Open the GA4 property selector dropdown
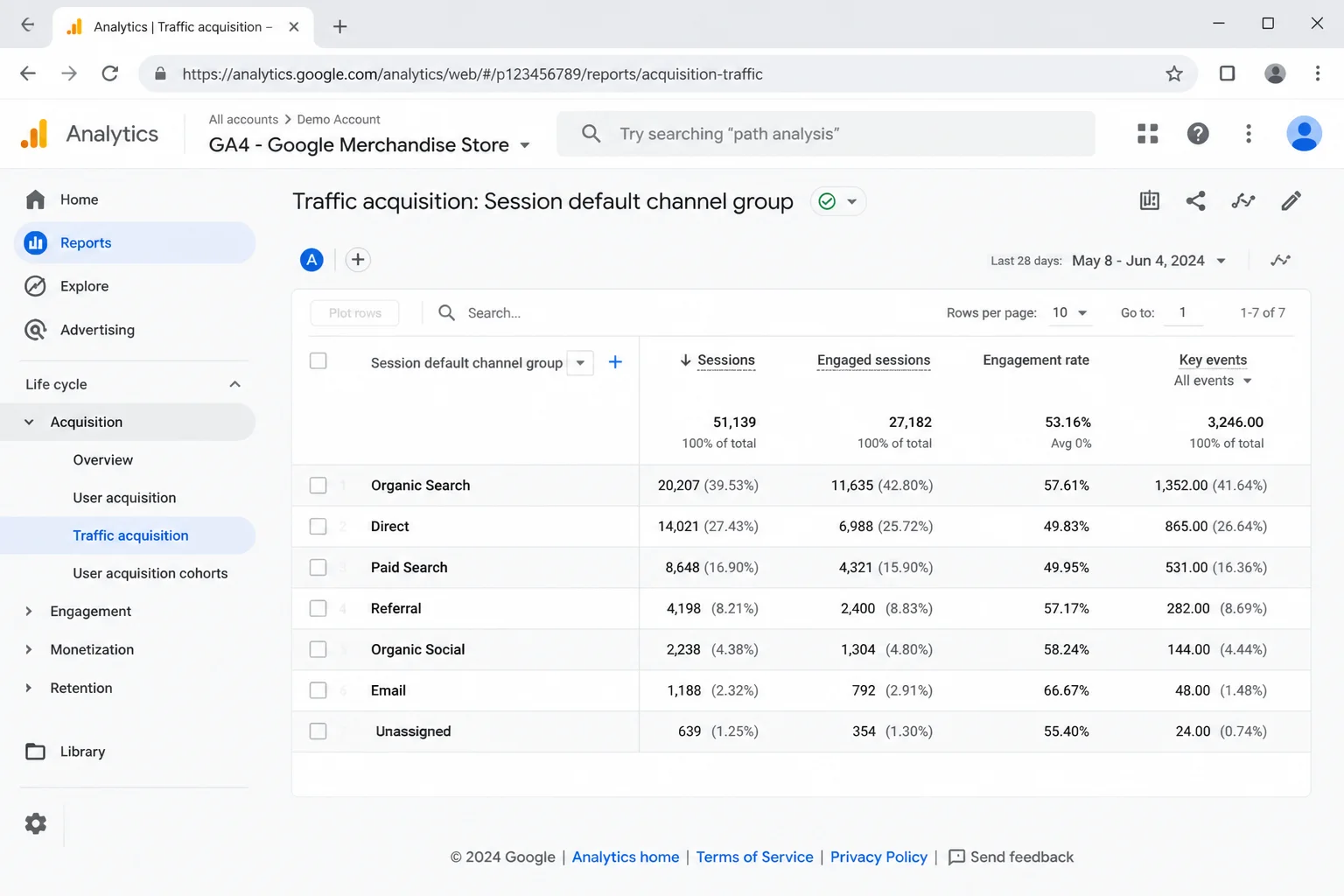 370,145
